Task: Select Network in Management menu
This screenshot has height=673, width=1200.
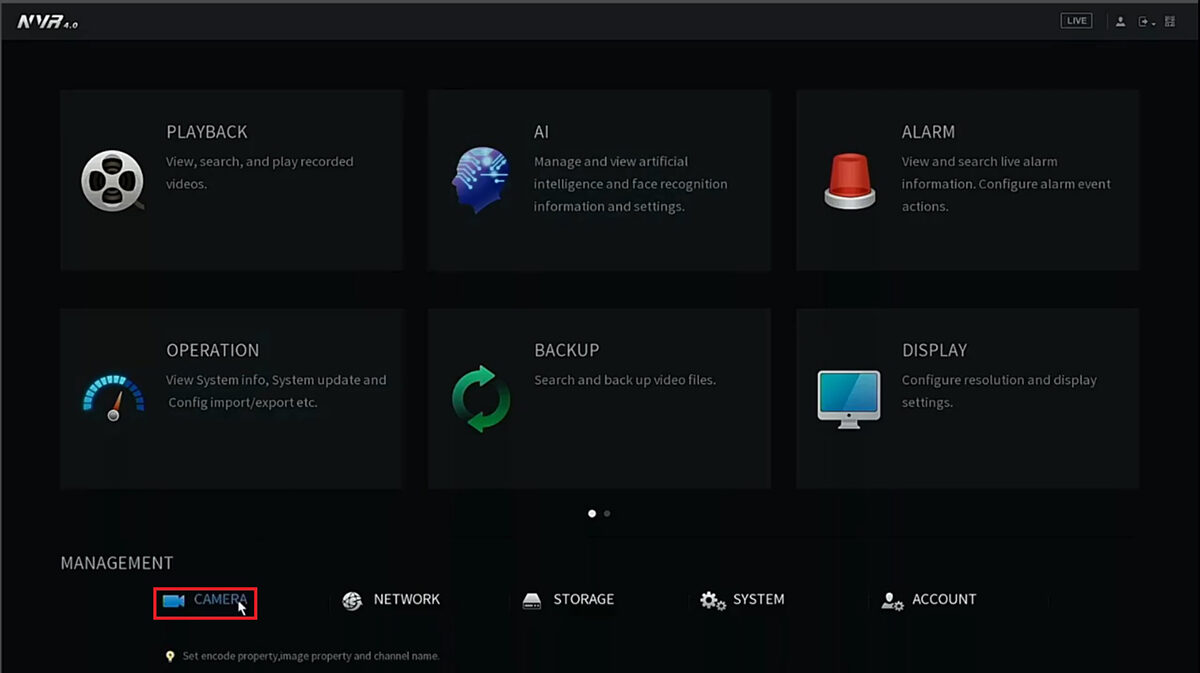Action: click(392, 600)
